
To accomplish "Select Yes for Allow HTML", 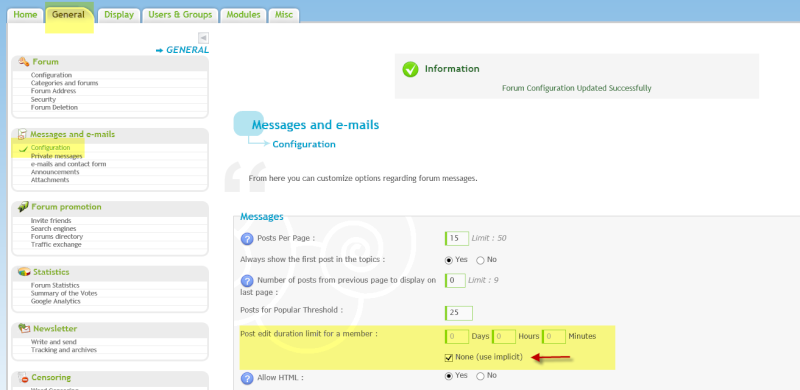I will click(x=448, y=376).
